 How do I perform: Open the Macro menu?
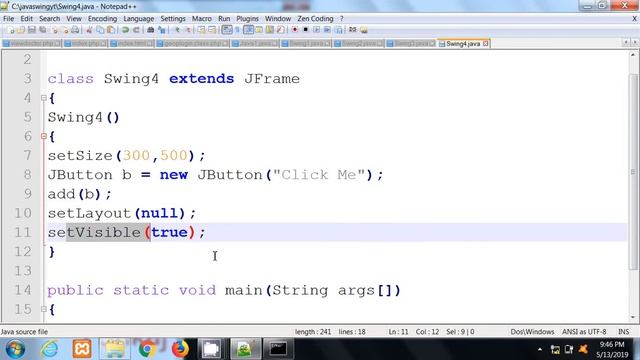click(202, 19)
